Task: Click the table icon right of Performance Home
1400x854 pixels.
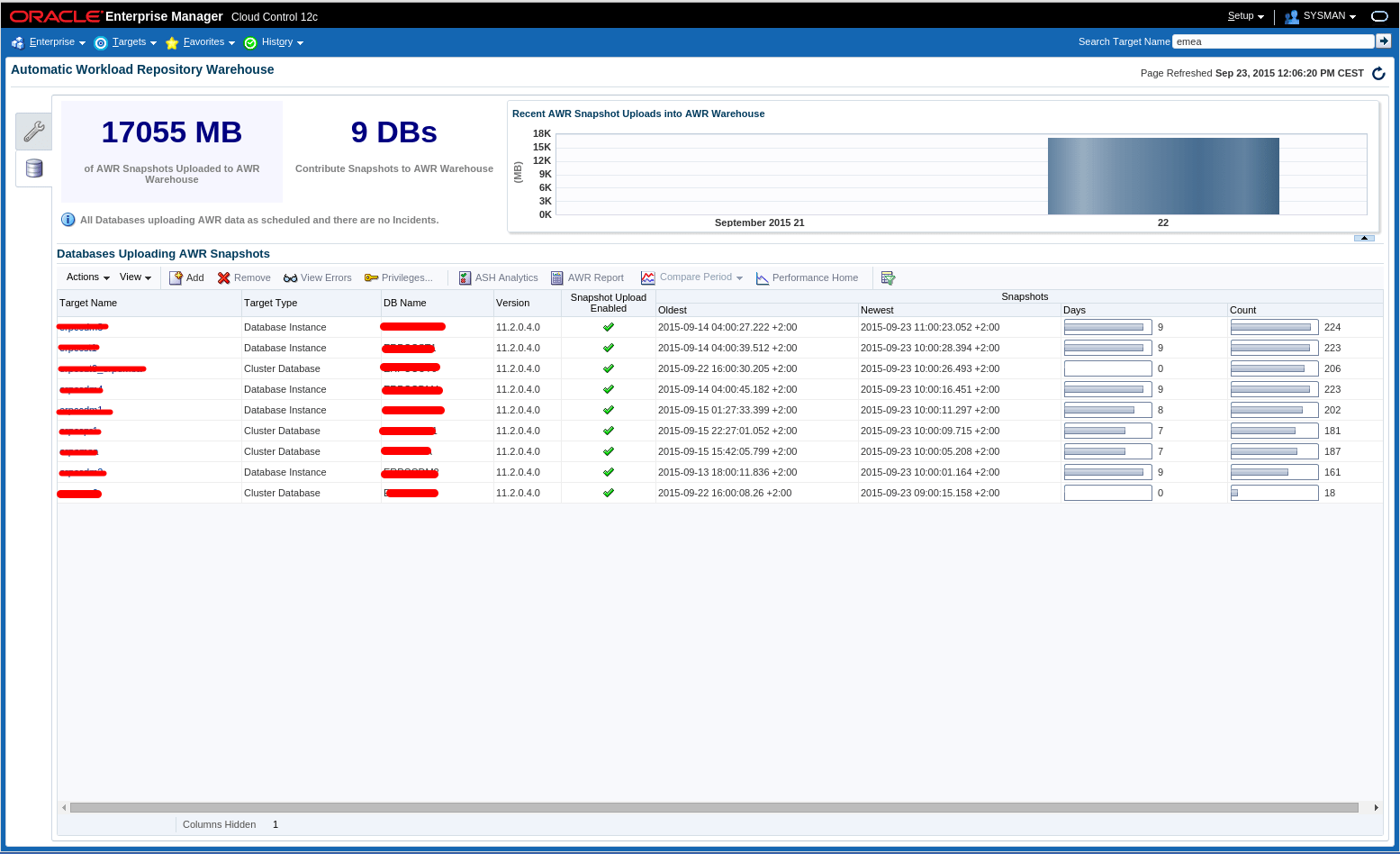Action: point(888,277)
